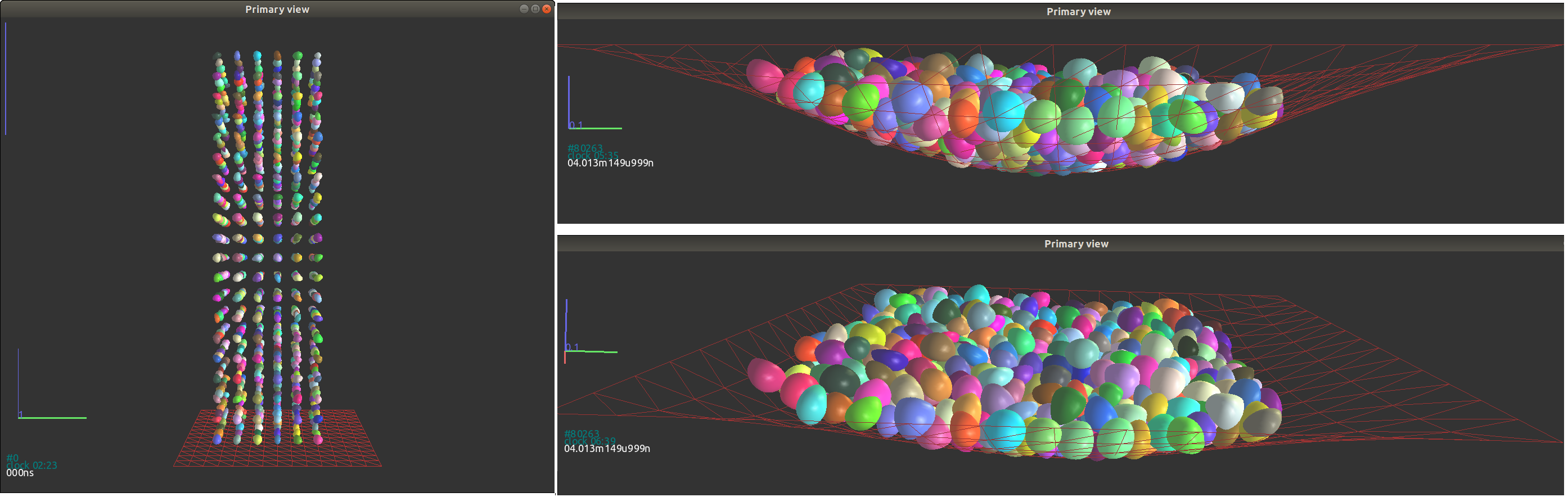Minimize the left Primary view window
This screenshot has height=497, width=1568.
524,9
